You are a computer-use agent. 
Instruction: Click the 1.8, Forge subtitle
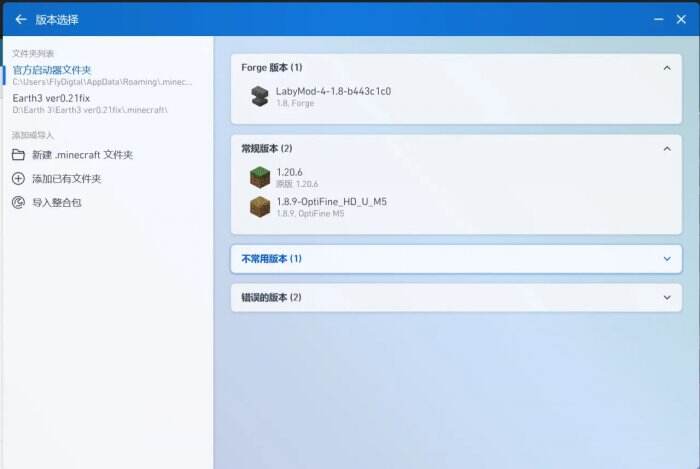pos(295,103)
